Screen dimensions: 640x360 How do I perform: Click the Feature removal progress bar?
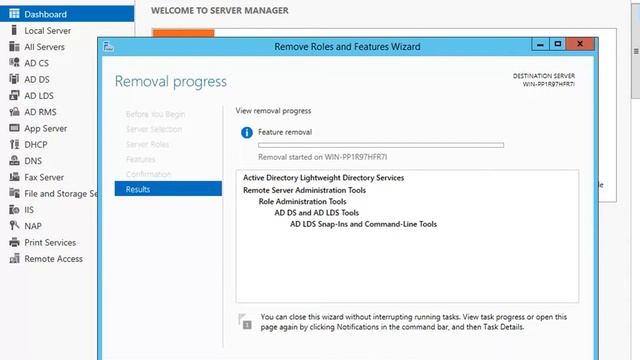click(381, 145)
